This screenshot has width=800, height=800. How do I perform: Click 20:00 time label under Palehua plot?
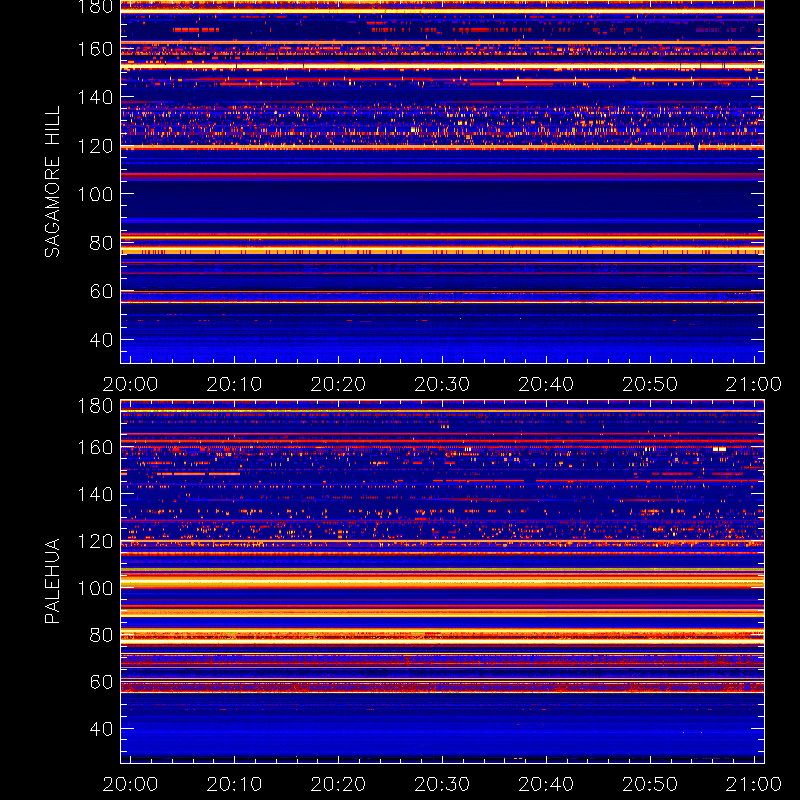coord(130,784)
